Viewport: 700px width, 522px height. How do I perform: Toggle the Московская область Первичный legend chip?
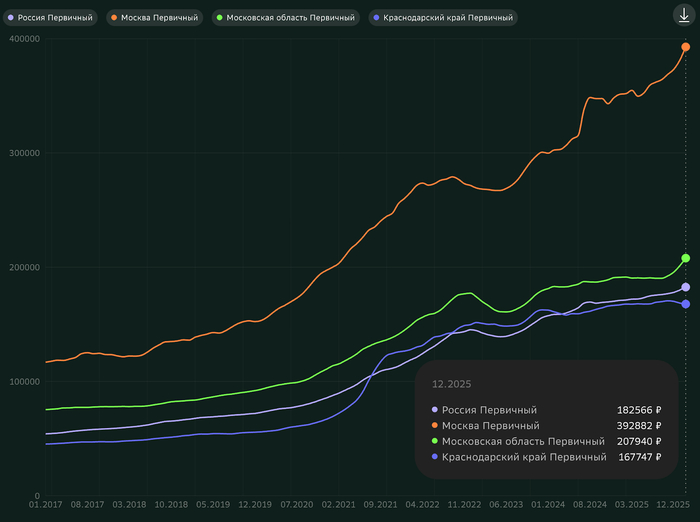click(284, 18)
